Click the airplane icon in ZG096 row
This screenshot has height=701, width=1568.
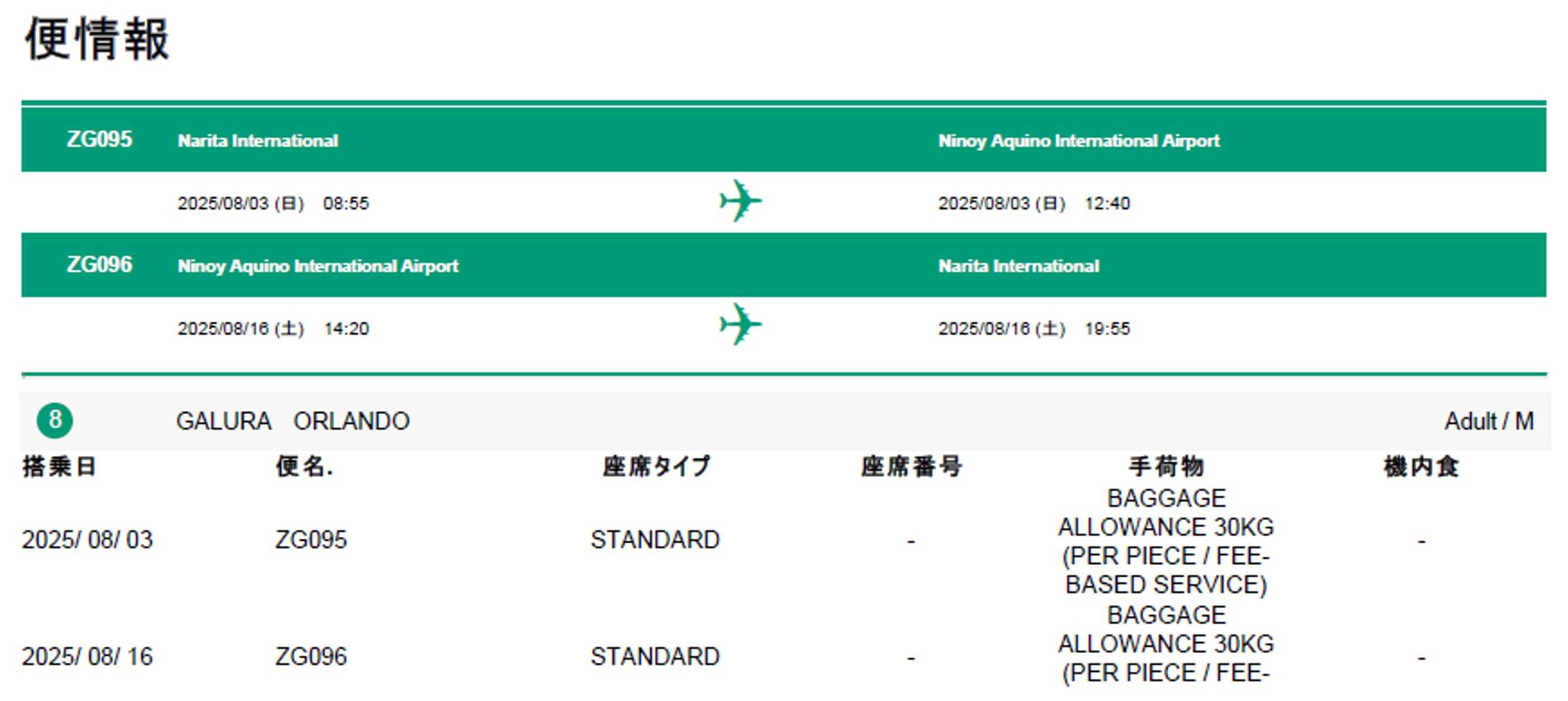[740, 325]
